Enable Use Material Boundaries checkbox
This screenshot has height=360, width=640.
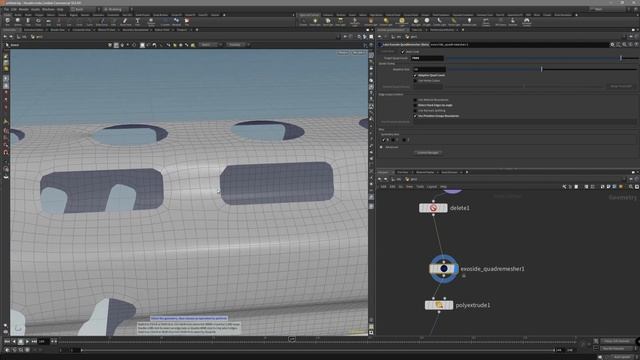pyautogui.click(x=415, y=100)
